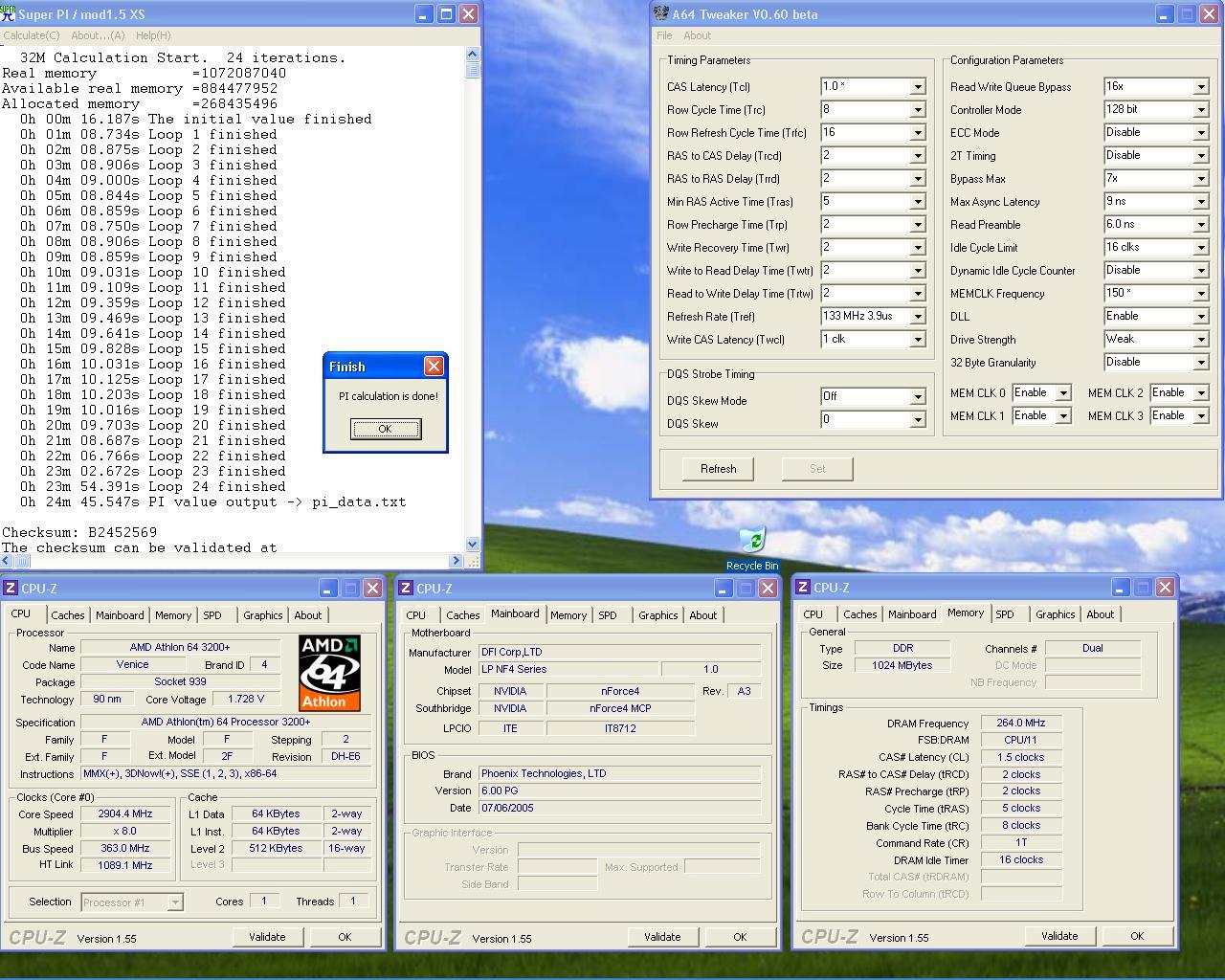Switch to Caches tab in the CPU window
The image size is (1225, 980).
(x=67, y=615)
